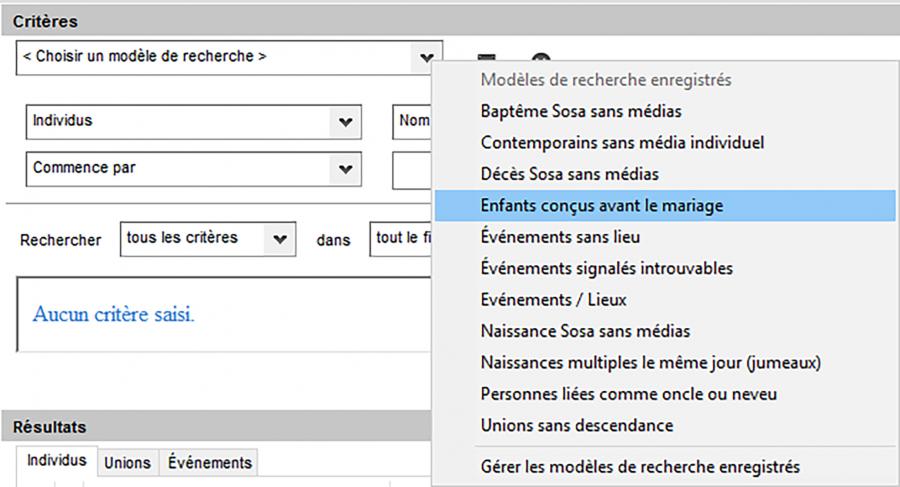Viewport: 900px width, 487px height.
Task: Switch to the Unions results tab
Action: click(127, 463)
